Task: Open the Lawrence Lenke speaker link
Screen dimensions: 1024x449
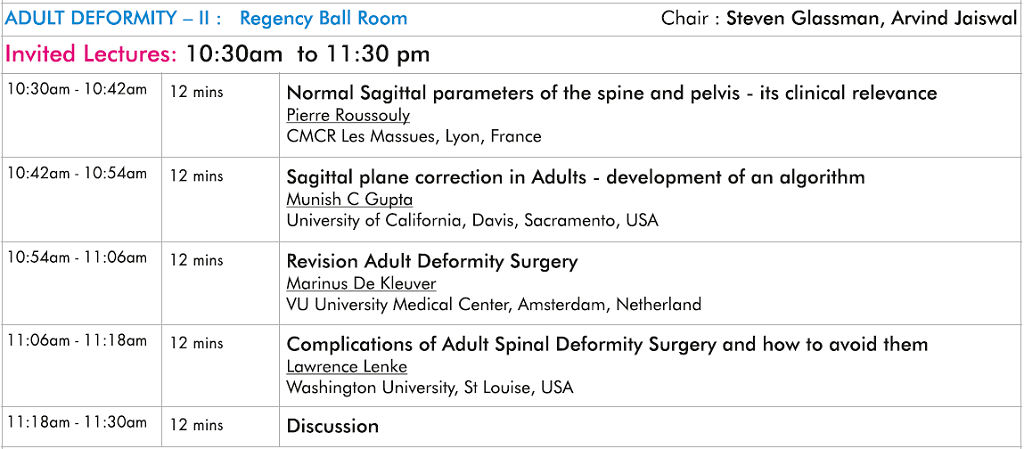Action: point(347,367)
